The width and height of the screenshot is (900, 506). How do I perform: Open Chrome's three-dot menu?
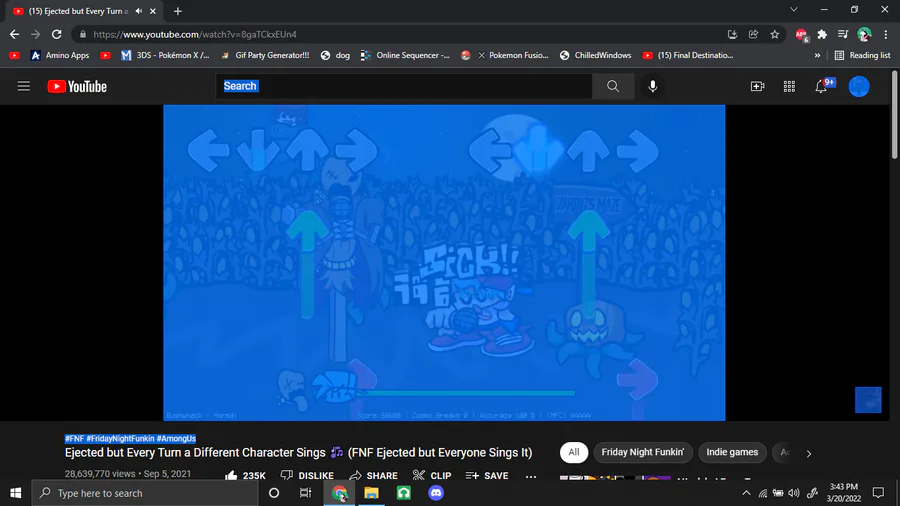pos(886,34)
